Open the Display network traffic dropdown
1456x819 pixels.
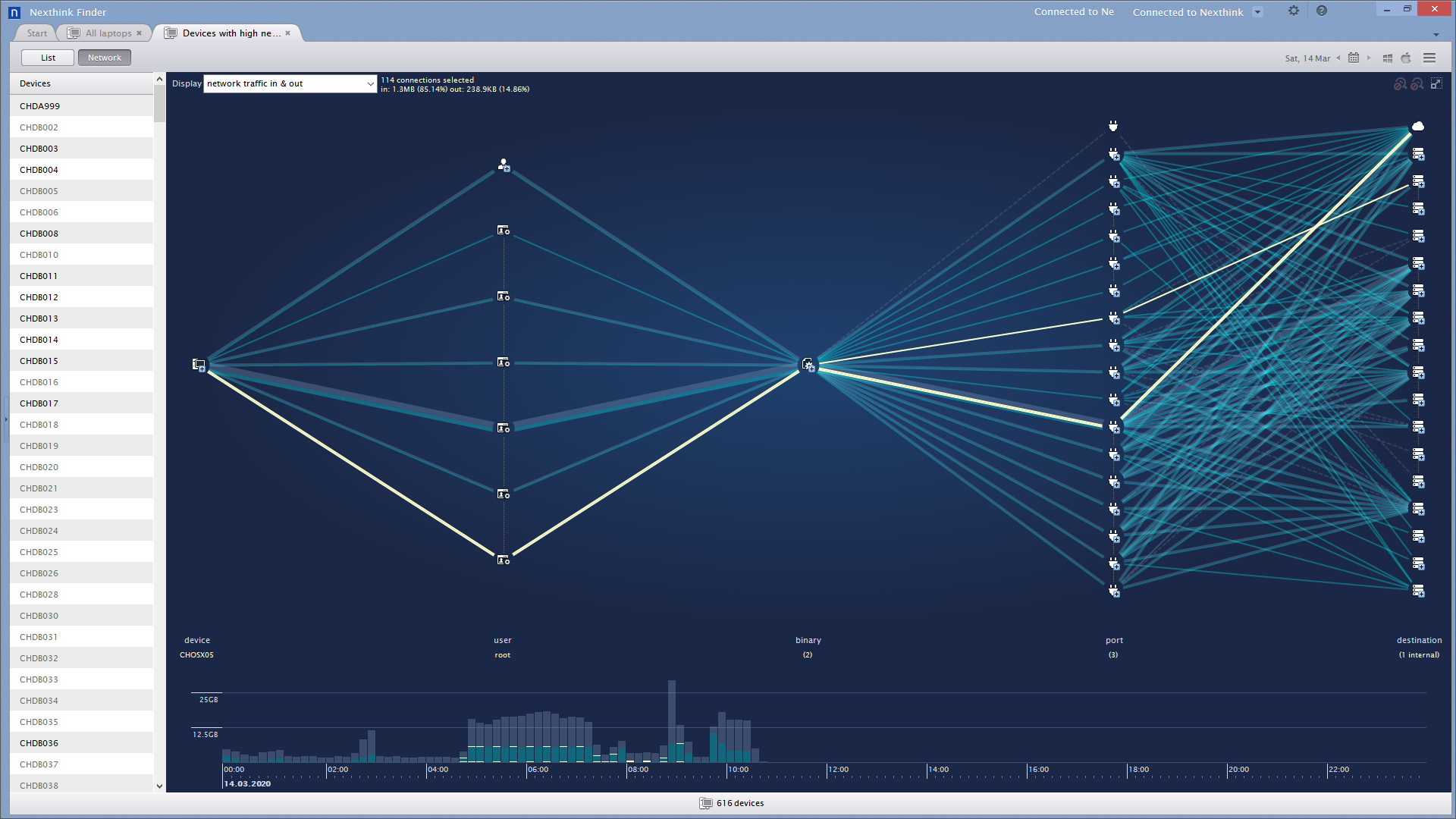coord(290,83)
